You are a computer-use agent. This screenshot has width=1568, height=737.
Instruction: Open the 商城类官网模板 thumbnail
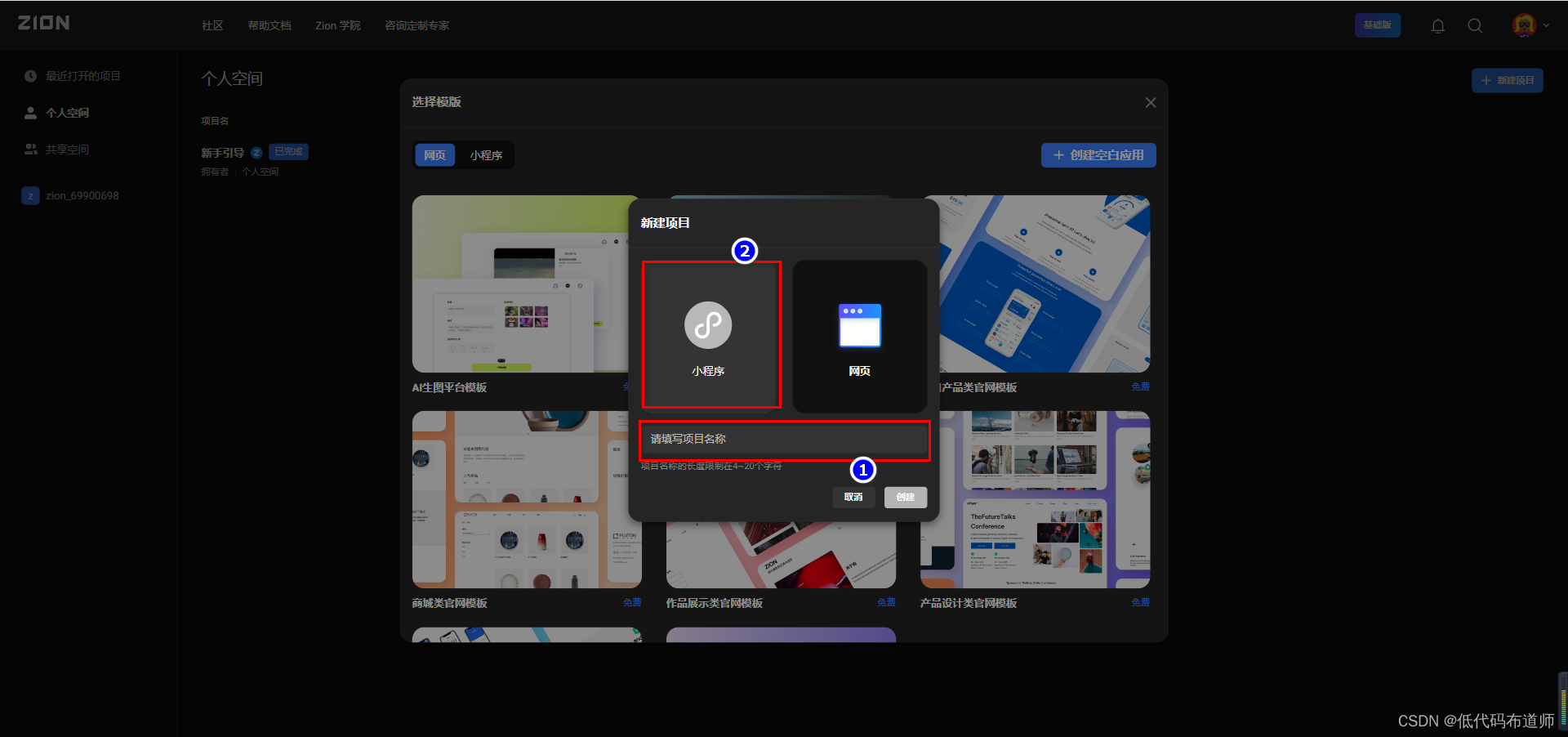point(527,499)
